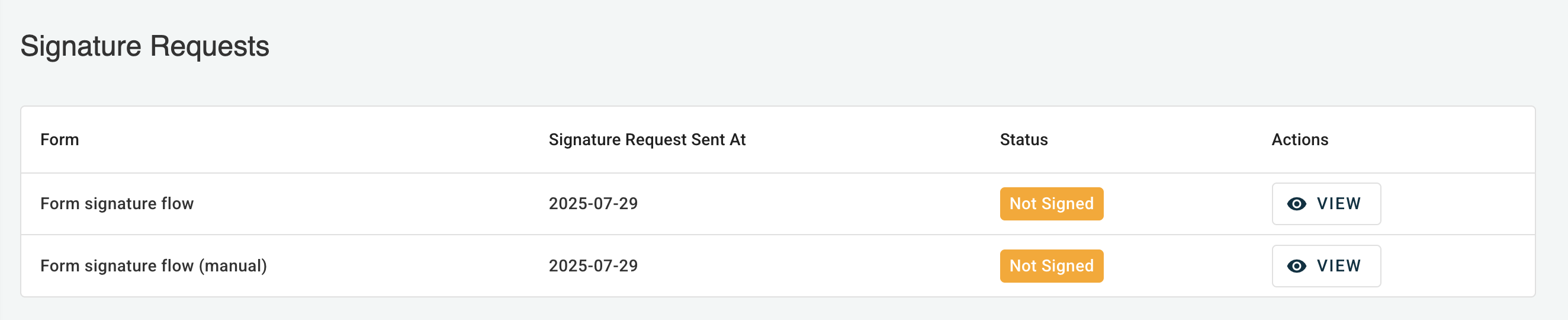Viewport: 1568px width, 320px height.
Task: Select the second signature request table row
Action: 791,265
